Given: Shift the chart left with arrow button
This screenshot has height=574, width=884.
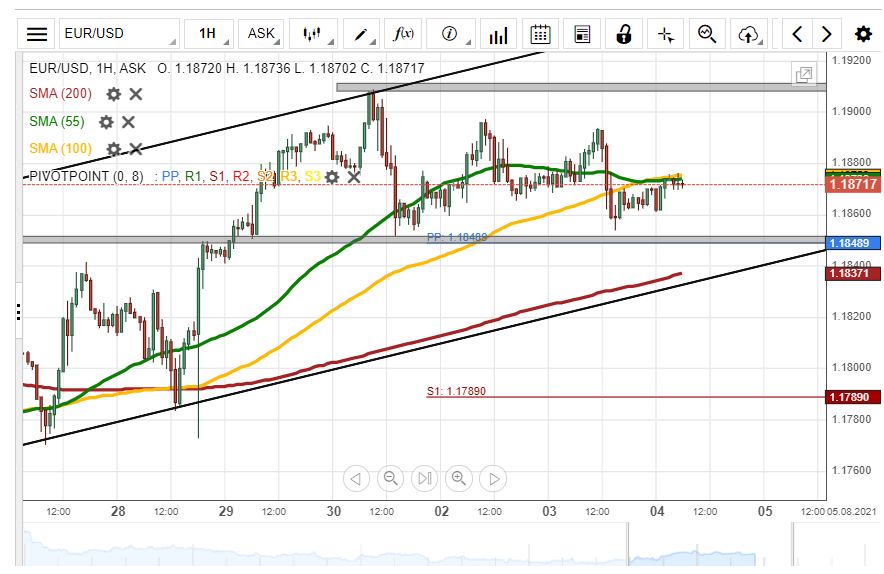Looking at the screenshot, I should [356, 479].
